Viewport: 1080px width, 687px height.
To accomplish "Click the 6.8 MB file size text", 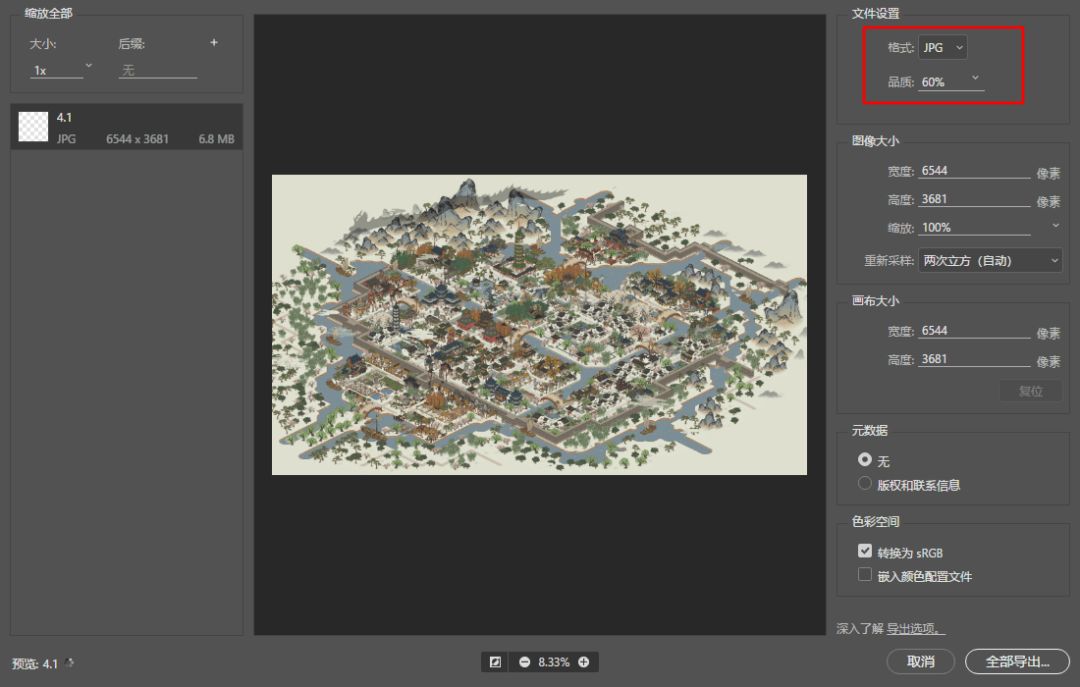I will [x=216, y=139].
